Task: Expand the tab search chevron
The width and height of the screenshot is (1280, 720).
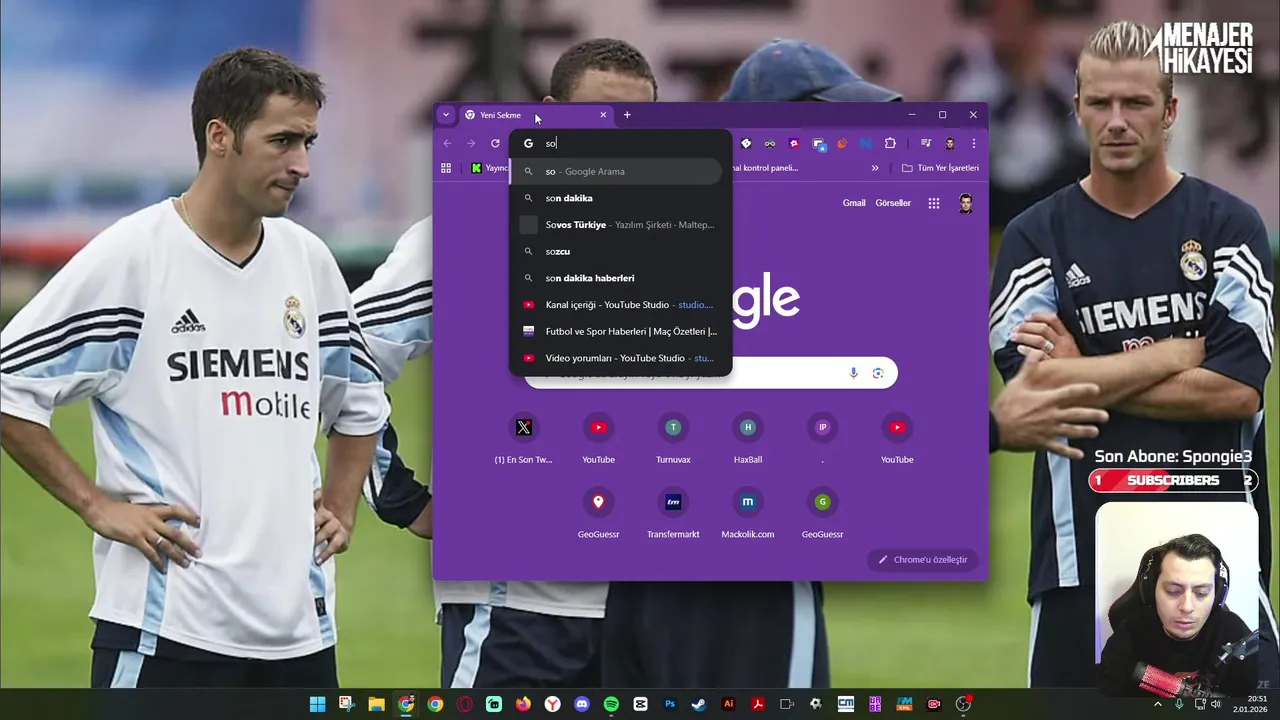Action: 446,115
